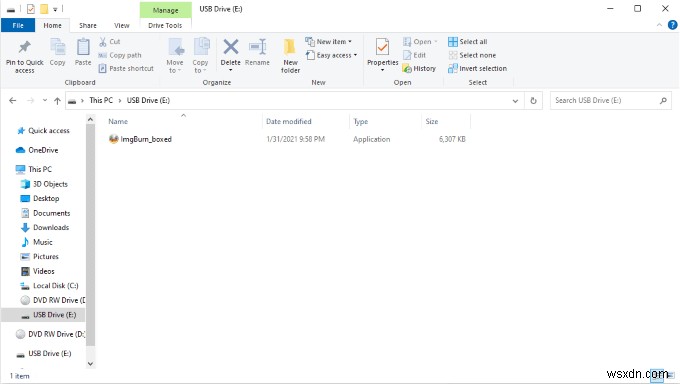Click the Copy ribbon icon
Screen dimensions: 680x384
coord(57,53)
